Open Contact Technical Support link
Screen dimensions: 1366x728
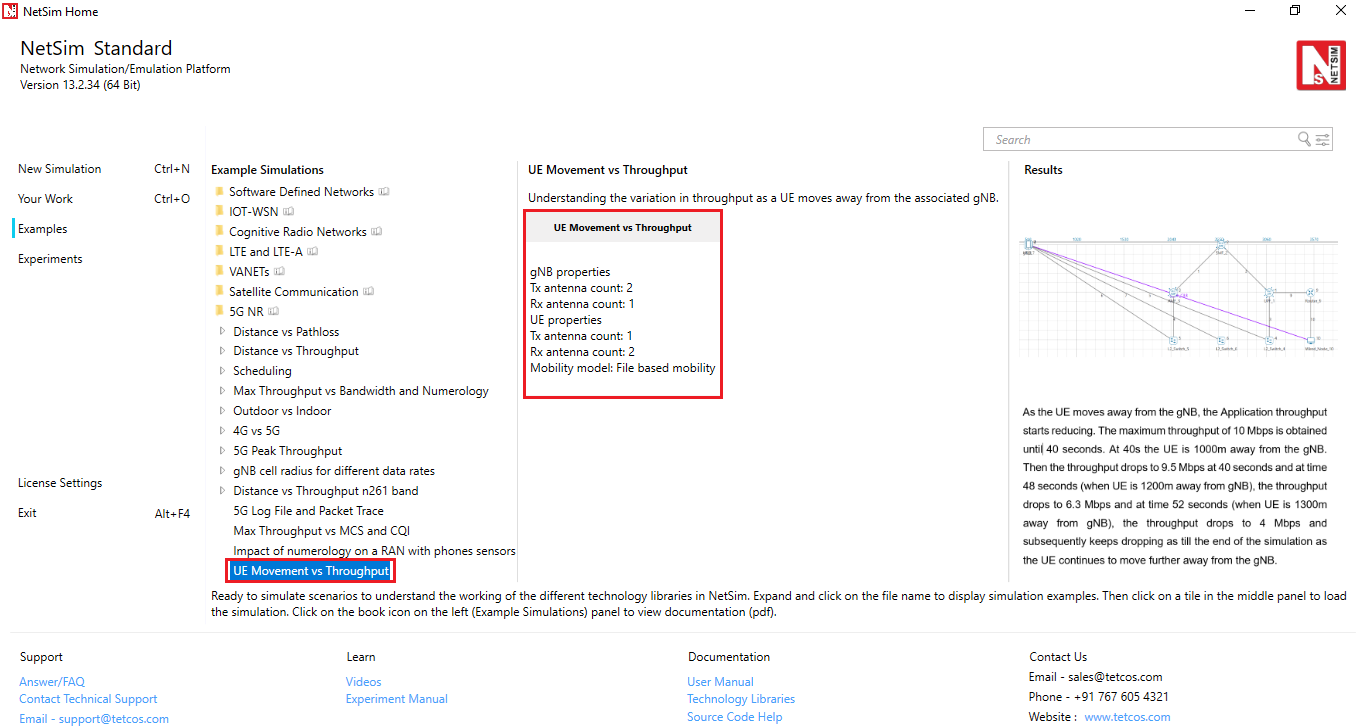click(88, 699)
